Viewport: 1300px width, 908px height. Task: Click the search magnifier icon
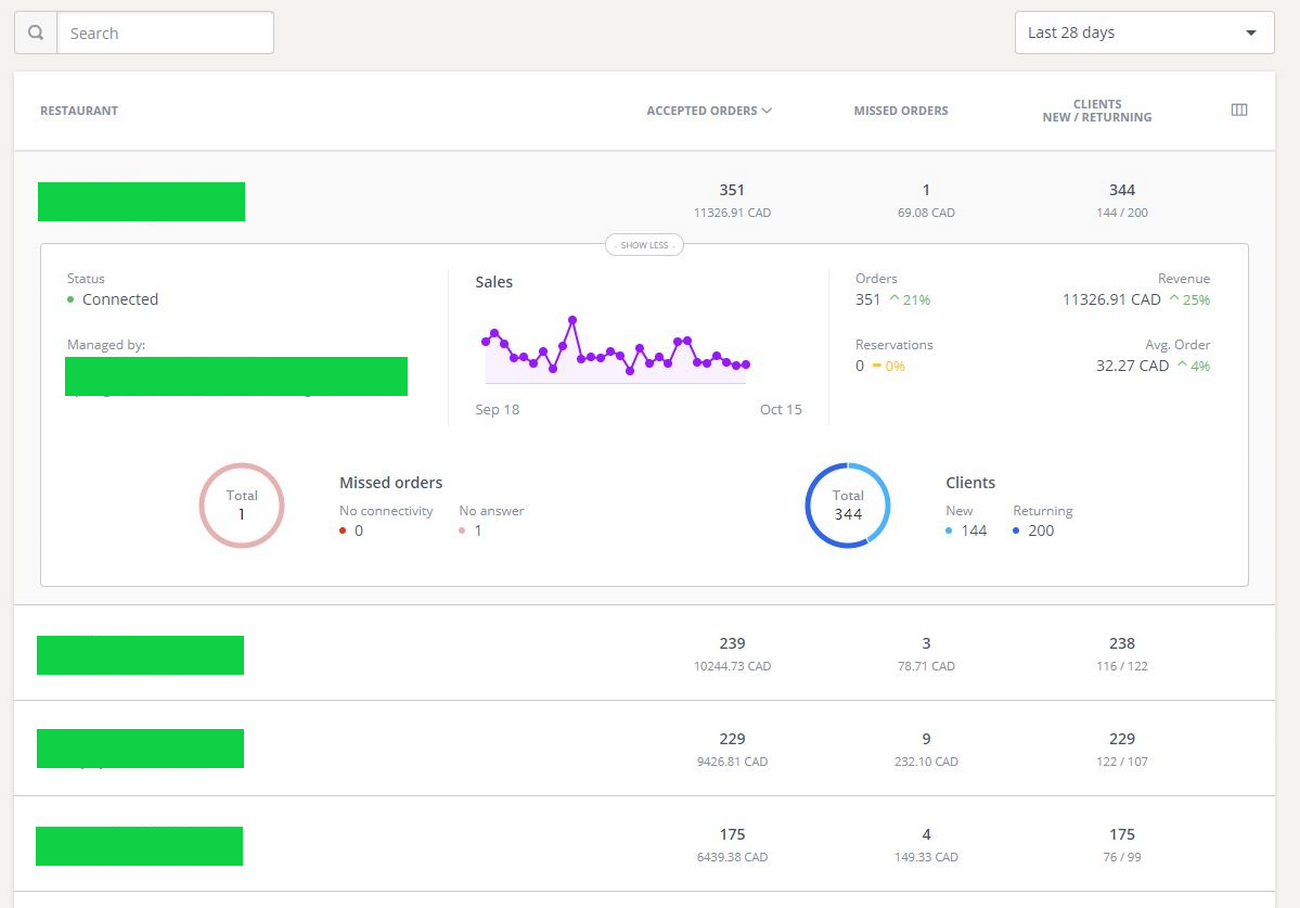[x=36, y=33]
